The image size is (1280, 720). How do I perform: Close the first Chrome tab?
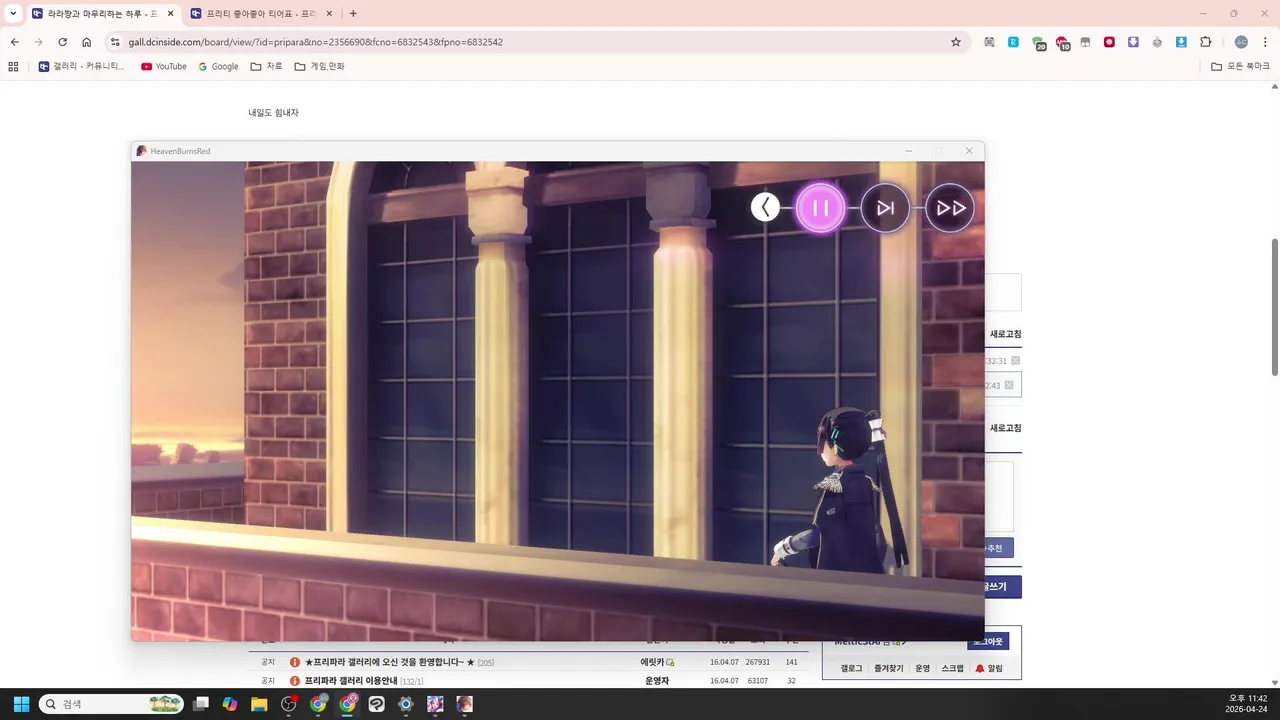(170, 13)
